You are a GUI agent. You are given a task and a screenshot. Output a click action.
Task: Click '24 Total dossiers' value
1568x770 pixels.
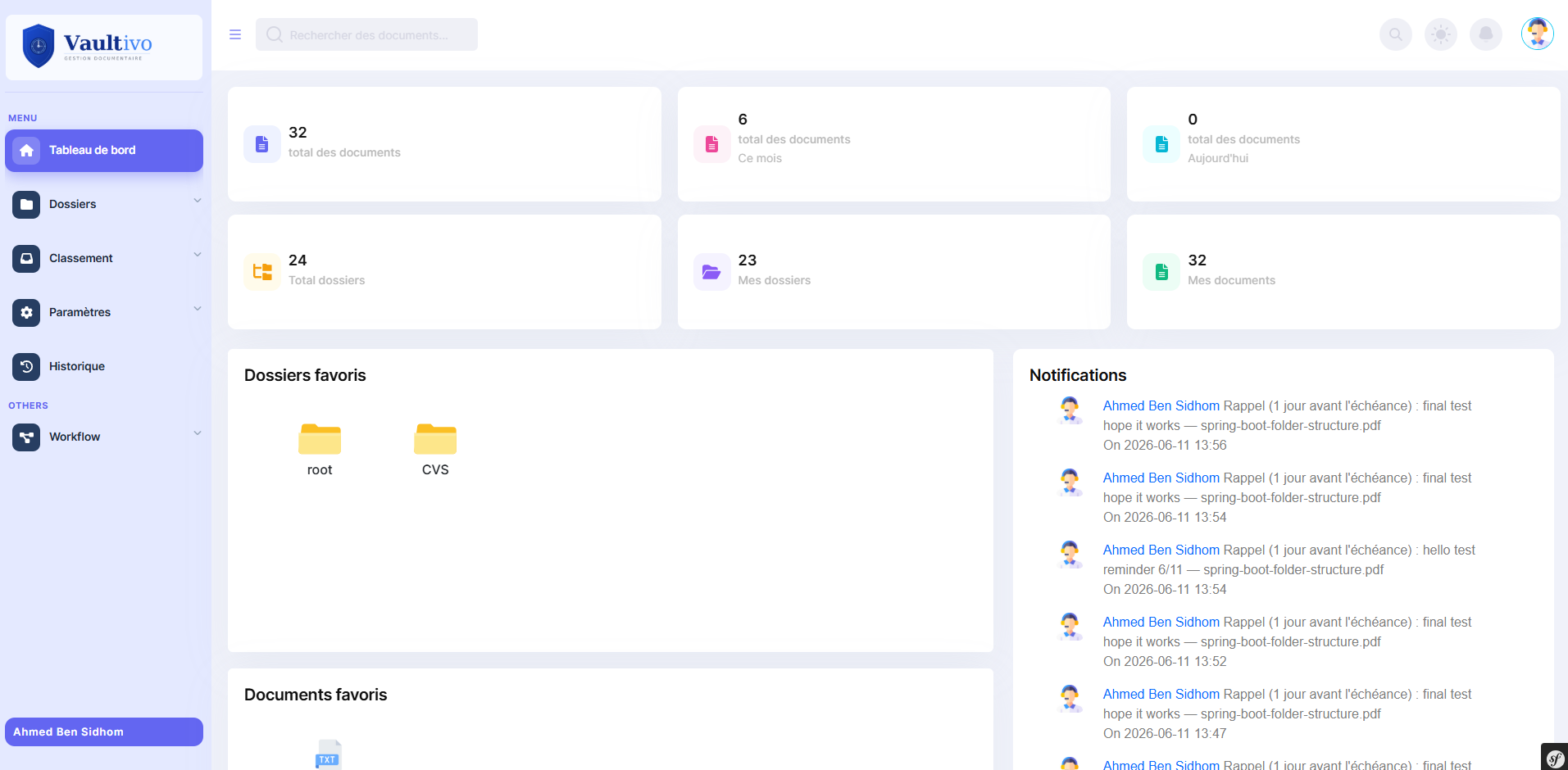click(298, 260)
